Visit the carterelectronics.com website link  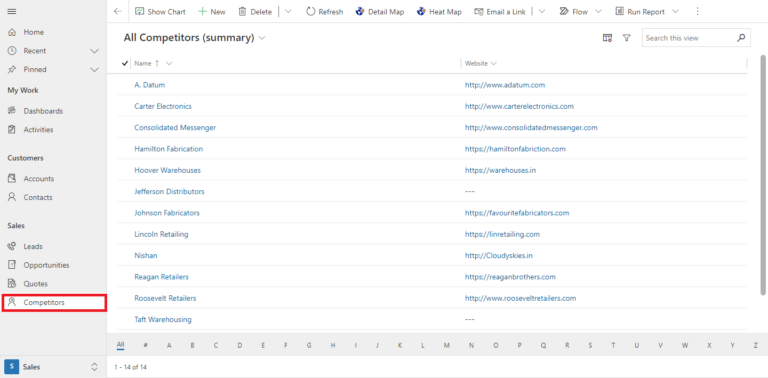click(519, 106)
